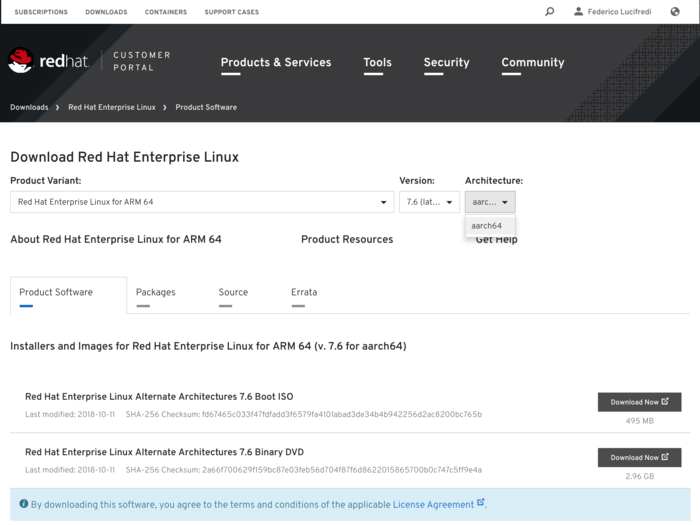Click the user profile icon beside Federico Lucifredi
The image size is (700, 525).
[x=578, y=12]
